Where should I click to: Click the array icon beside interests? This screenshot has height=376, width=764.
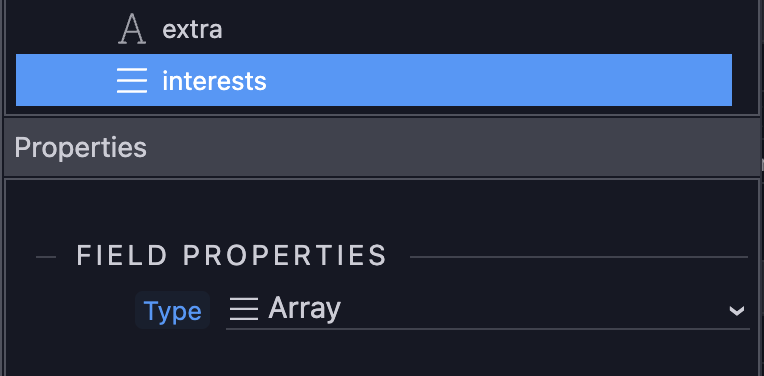pyautogui.click(x=132, y=80)
